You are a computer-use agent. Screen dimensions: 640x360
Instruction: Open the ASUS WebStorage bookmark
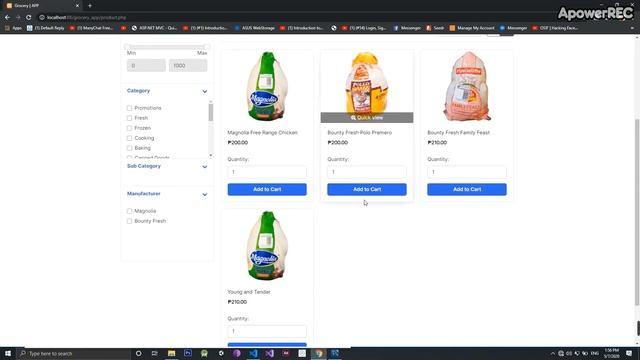tap(254, 28)
